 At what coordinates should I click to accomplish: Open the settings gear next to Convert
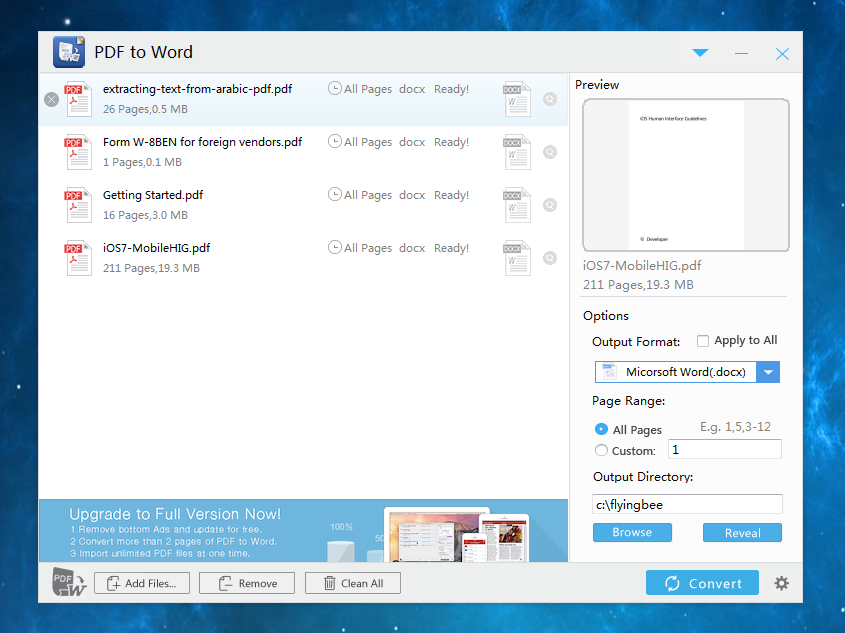781,583
